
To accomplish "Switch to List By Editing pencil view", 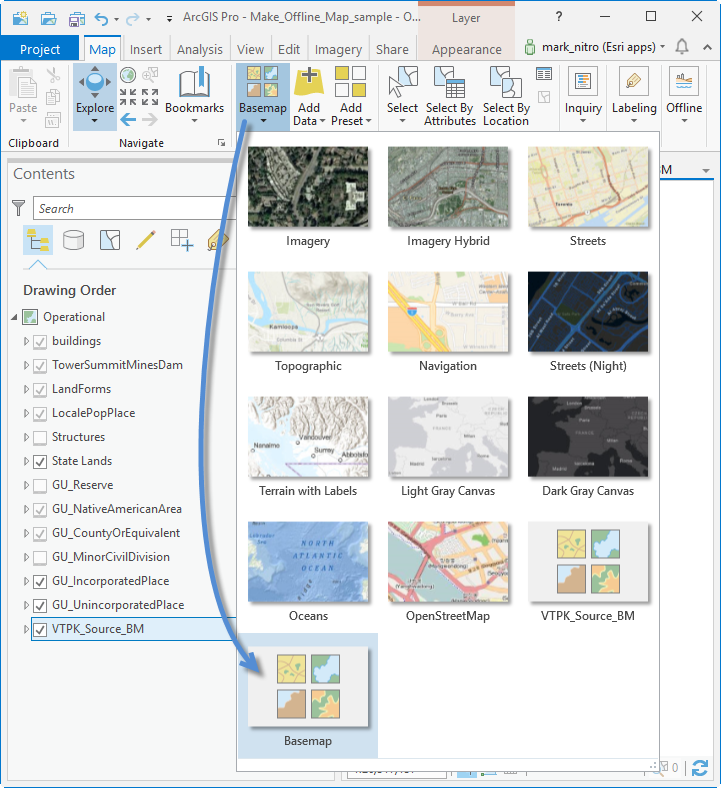I will (x=145, y=240).
